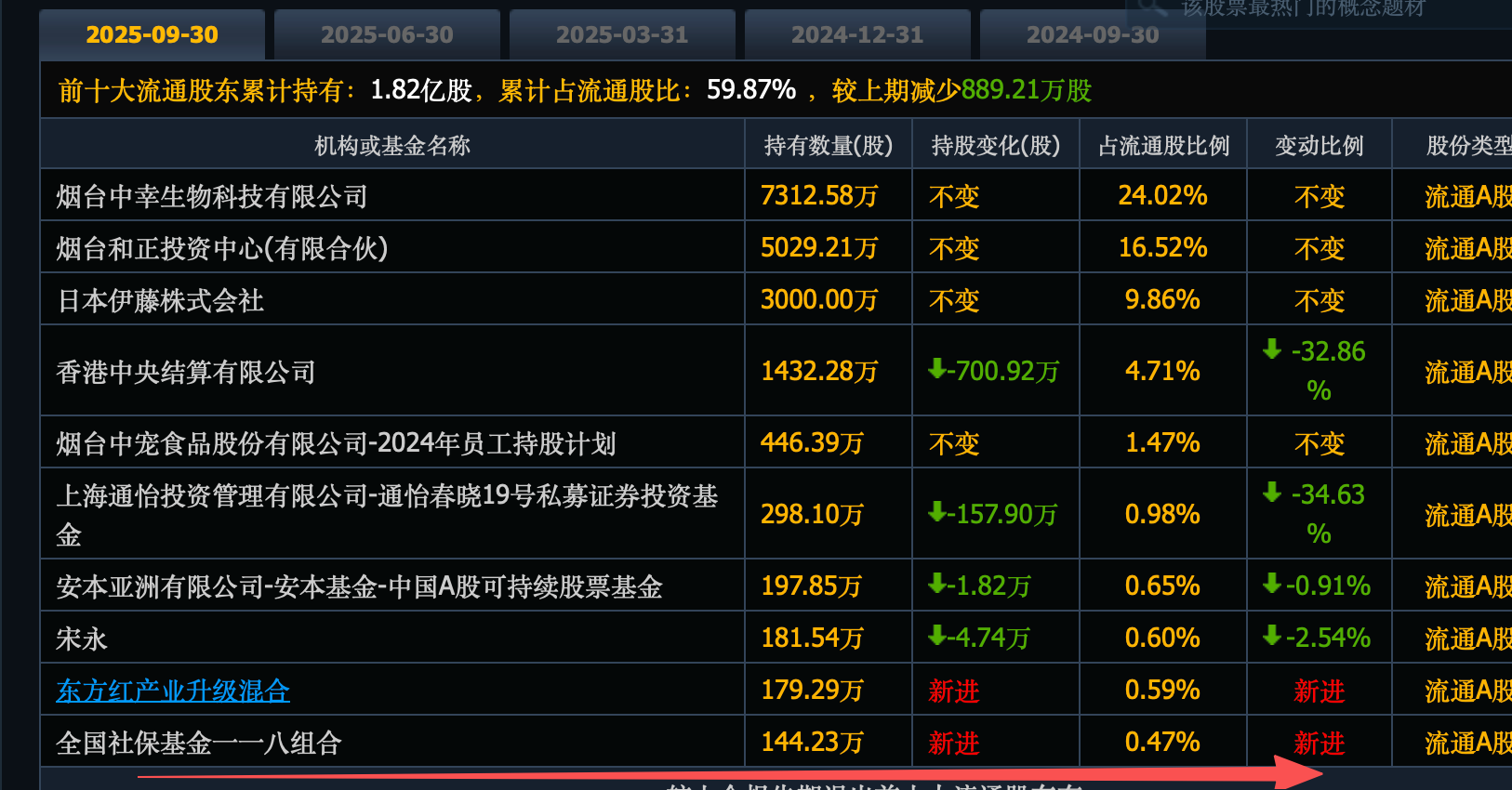Select 香港中央结算有限公司 row name
Screen dimensions: 1512x790
[186, 372]
